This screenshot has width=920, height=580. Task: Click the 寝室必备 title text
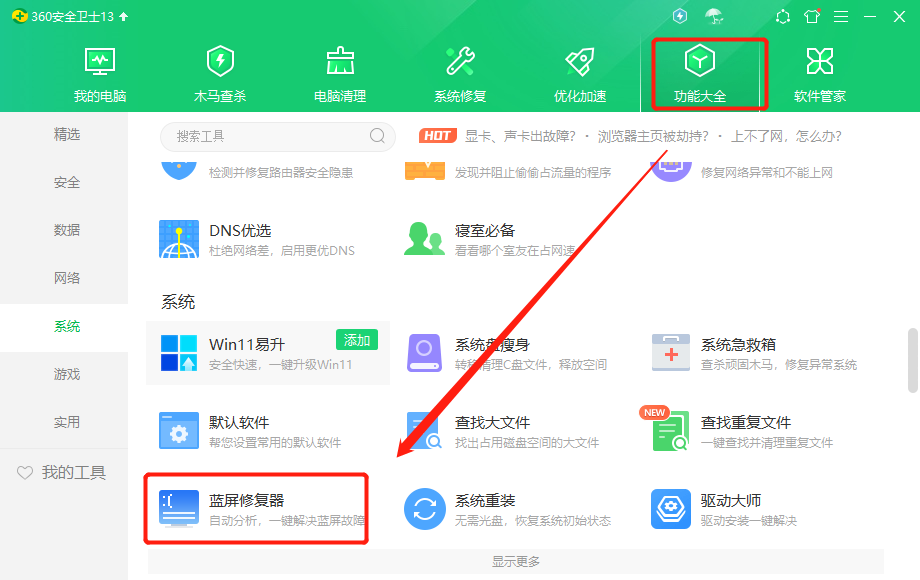tap(485, 230)
